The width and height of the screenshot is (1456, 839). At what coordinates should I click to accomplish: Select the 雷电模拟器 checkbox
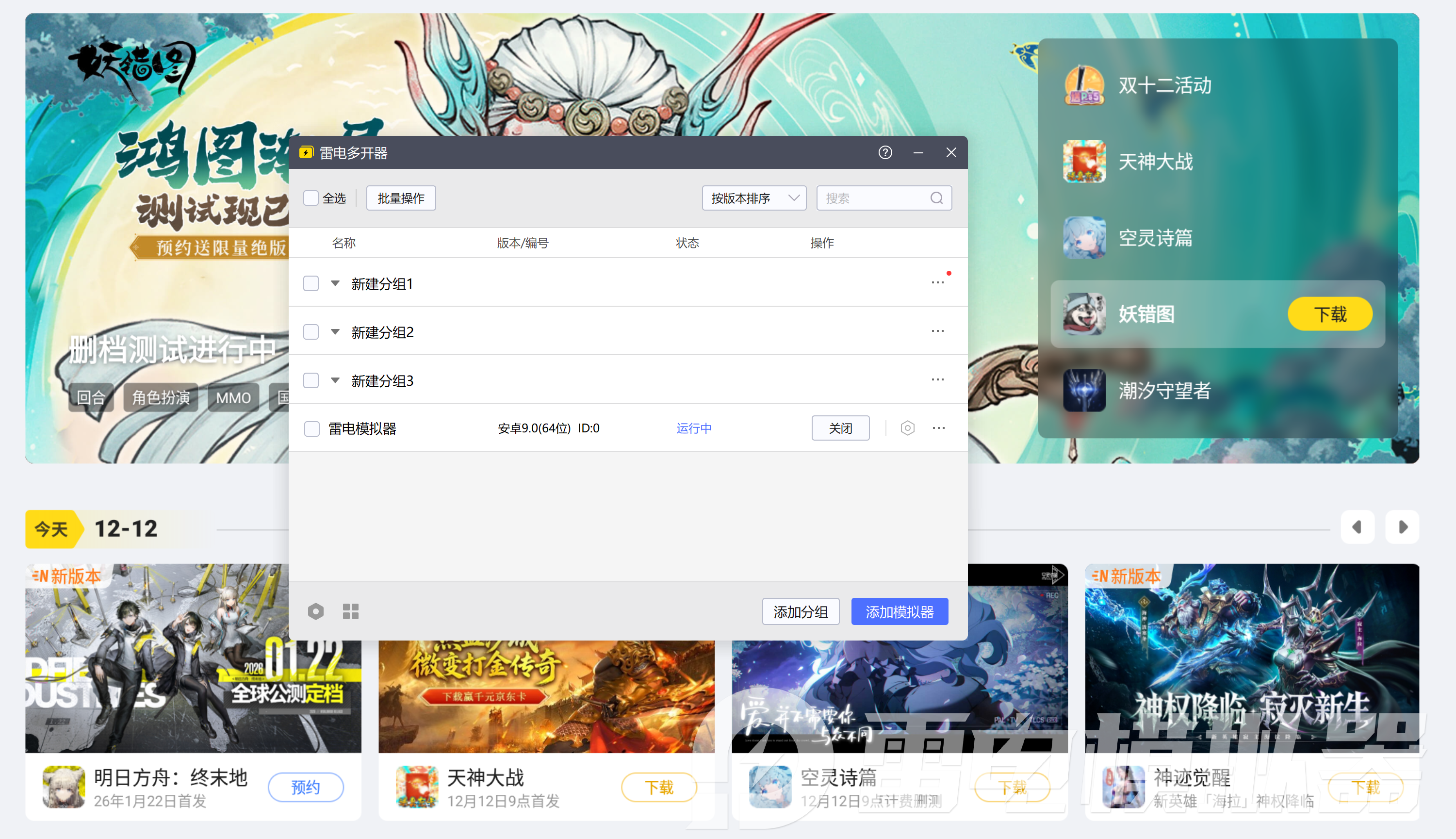click(311, 429)
